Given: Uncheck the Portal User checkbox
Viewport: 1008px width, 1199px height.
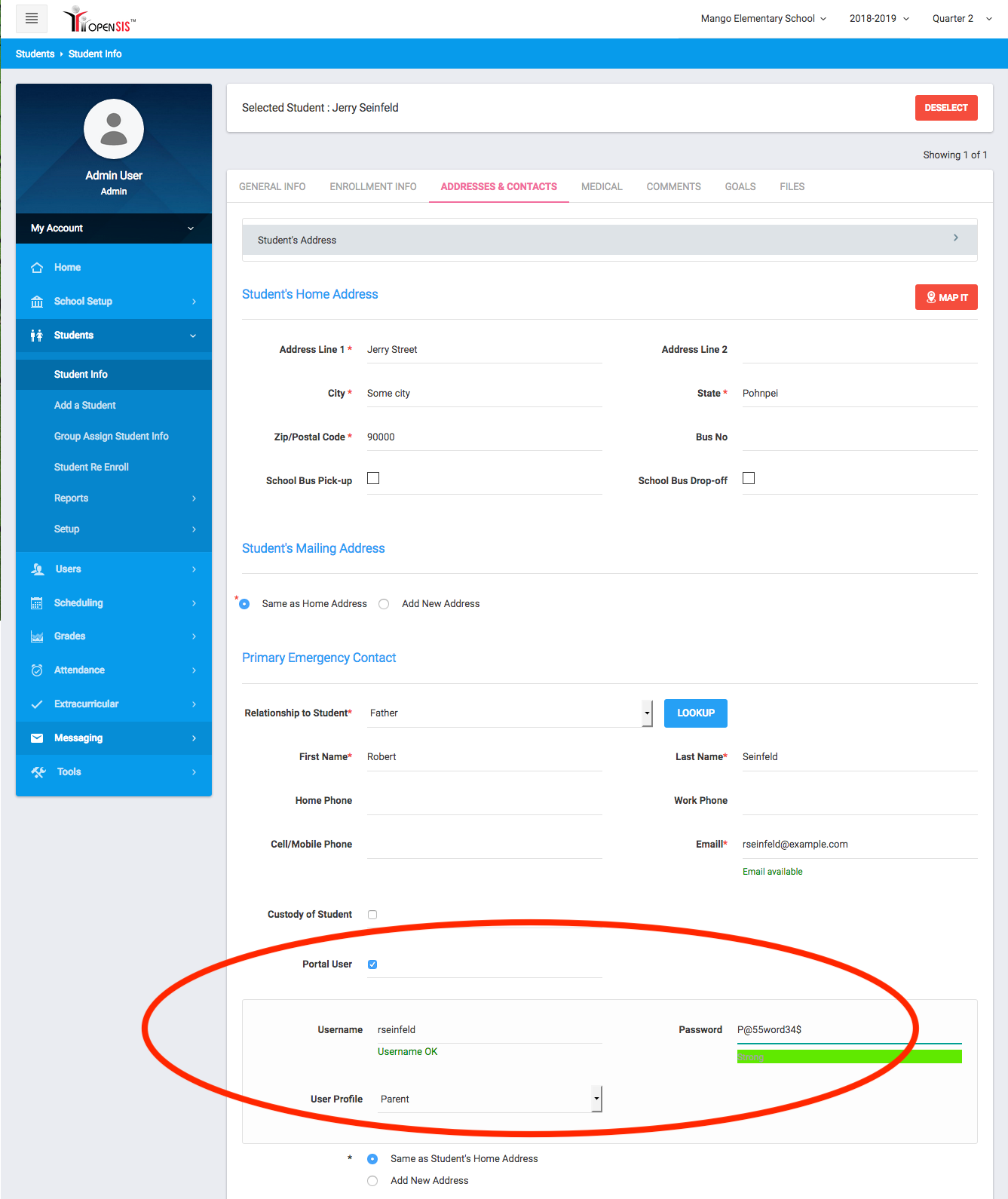Looking at the screenshot, I should 372,964.
